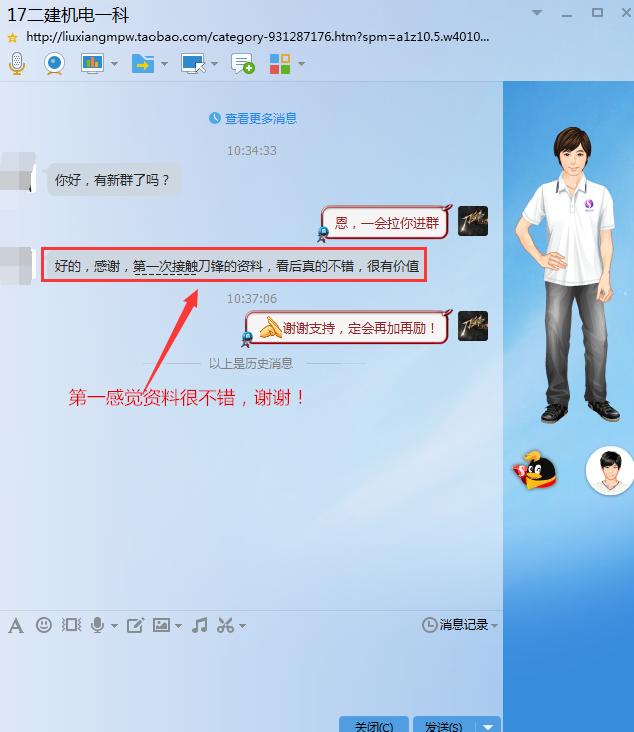Image resolution: width=634 pixels, height=732 pixels.
Task: Click the message 好的，感谢，第一次接触刀锋的资料
Action: click(x=236, y=266)
